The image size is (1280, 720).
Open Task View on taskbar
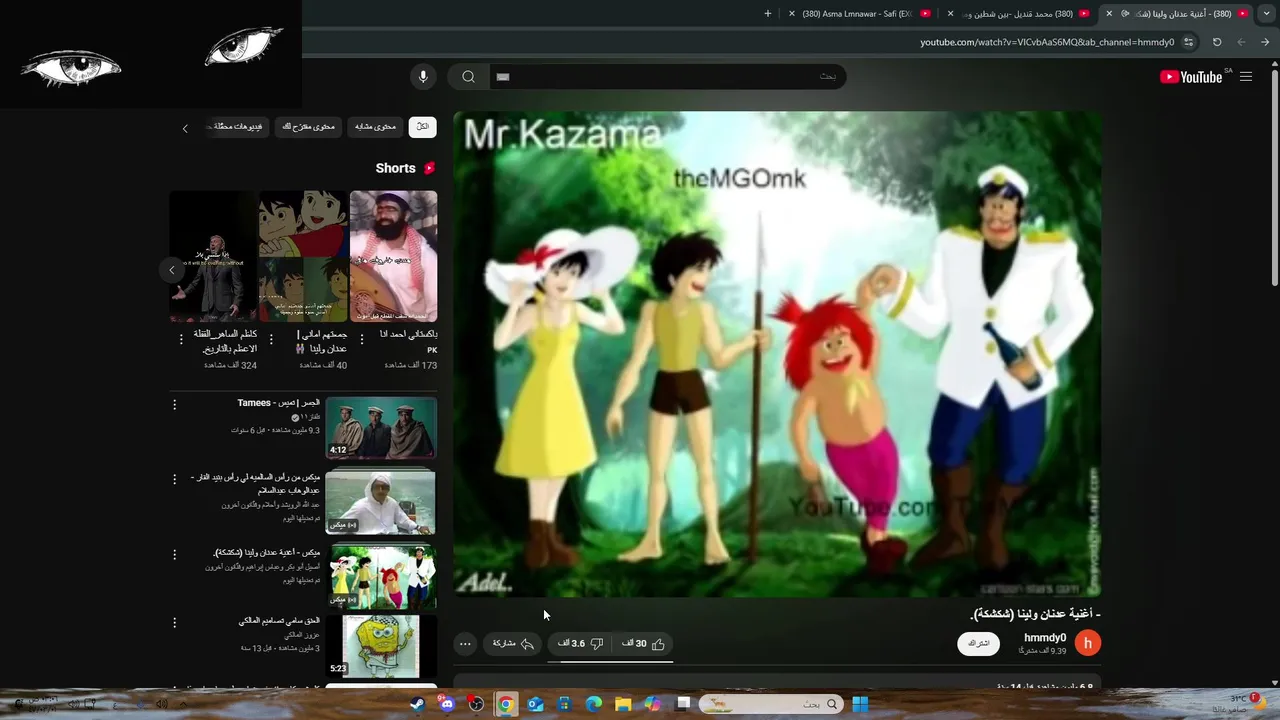point(684,704)
